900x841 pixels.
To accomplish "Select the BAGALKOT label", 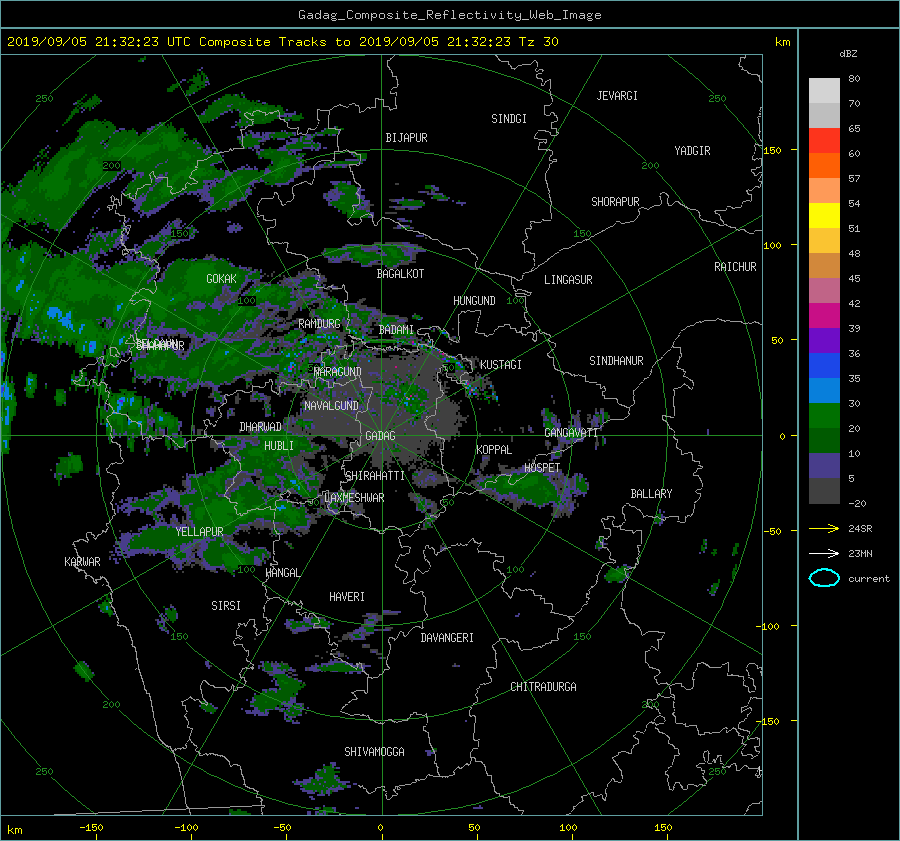I will click(x=400, y=274).
